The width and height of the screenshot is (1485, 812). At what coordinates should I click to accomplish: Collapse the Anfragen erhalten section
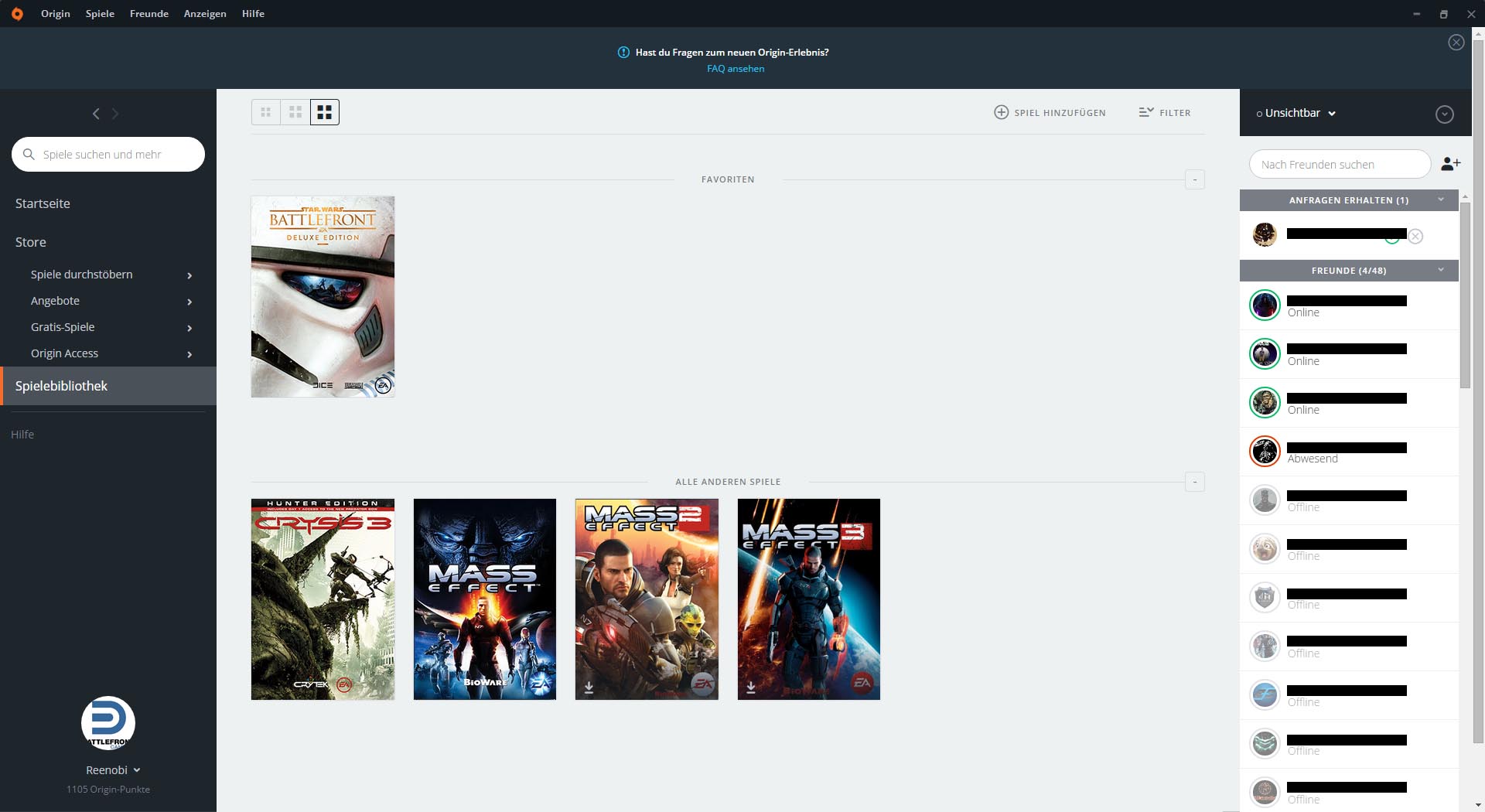pyautogui.click(x=1441, y=200)
